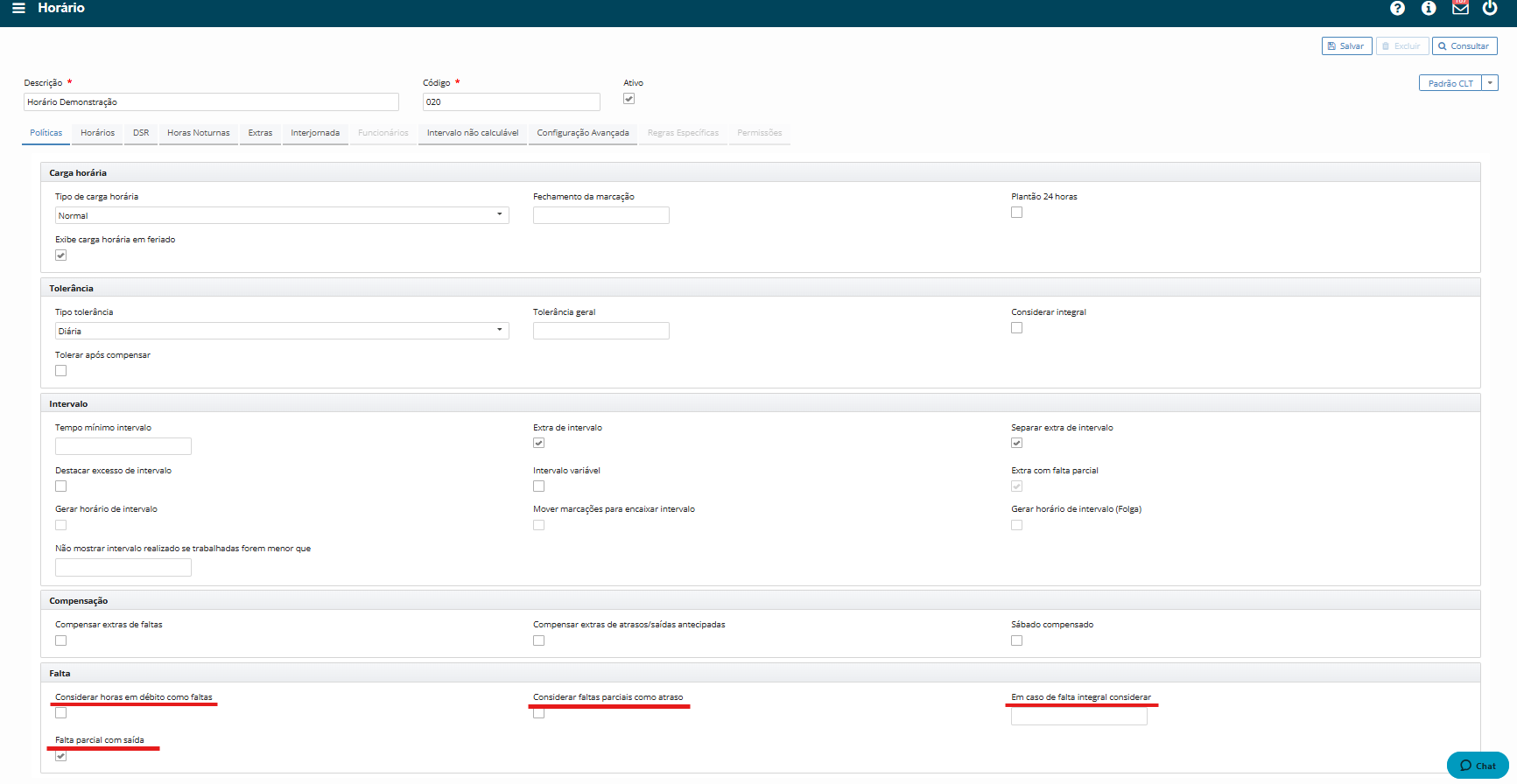Click the Em caso de falta integral field
This screenshot has width=1517, height=784.
pyautogui.click(x=1079, y=717)
